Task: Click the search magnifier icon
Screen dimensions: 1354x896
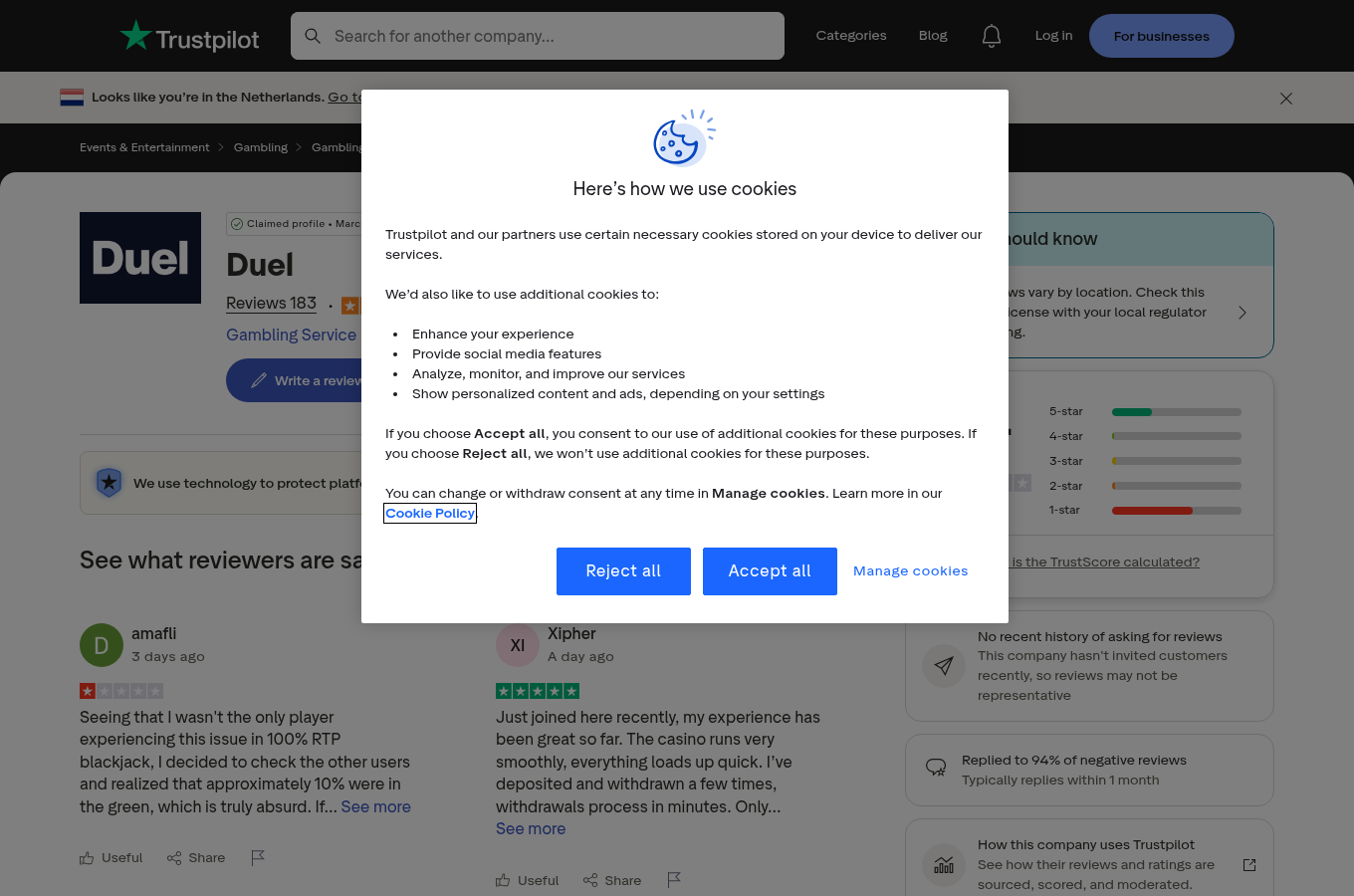Action: (313, 36)
